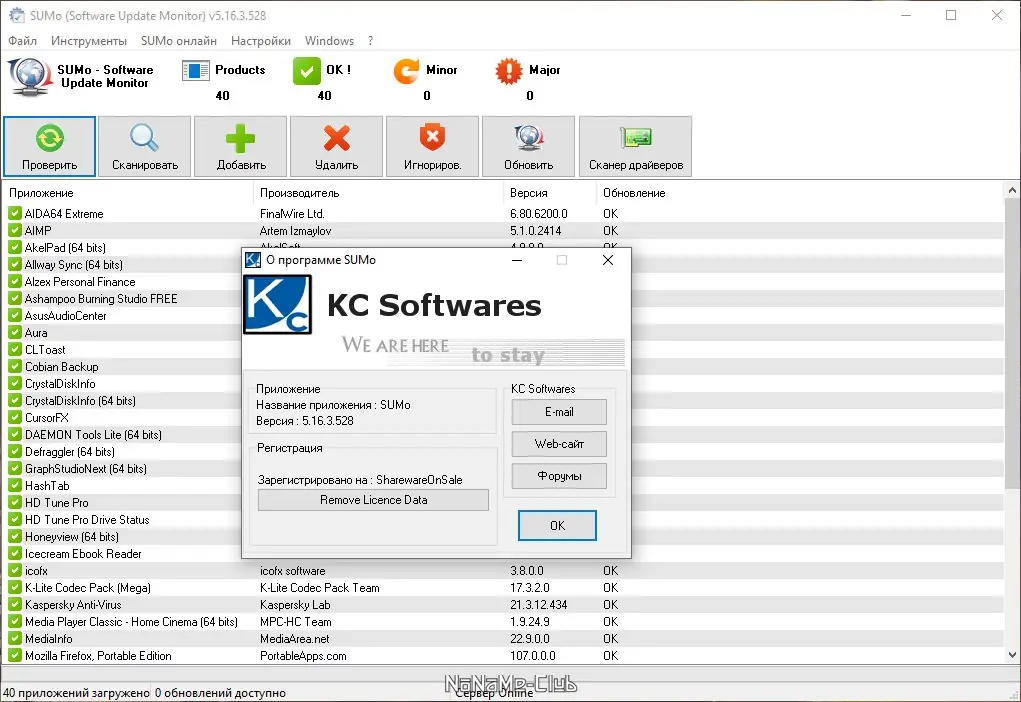
Task: Click the Проверить (check) toolbar button
Action: [x=49, y=147]
